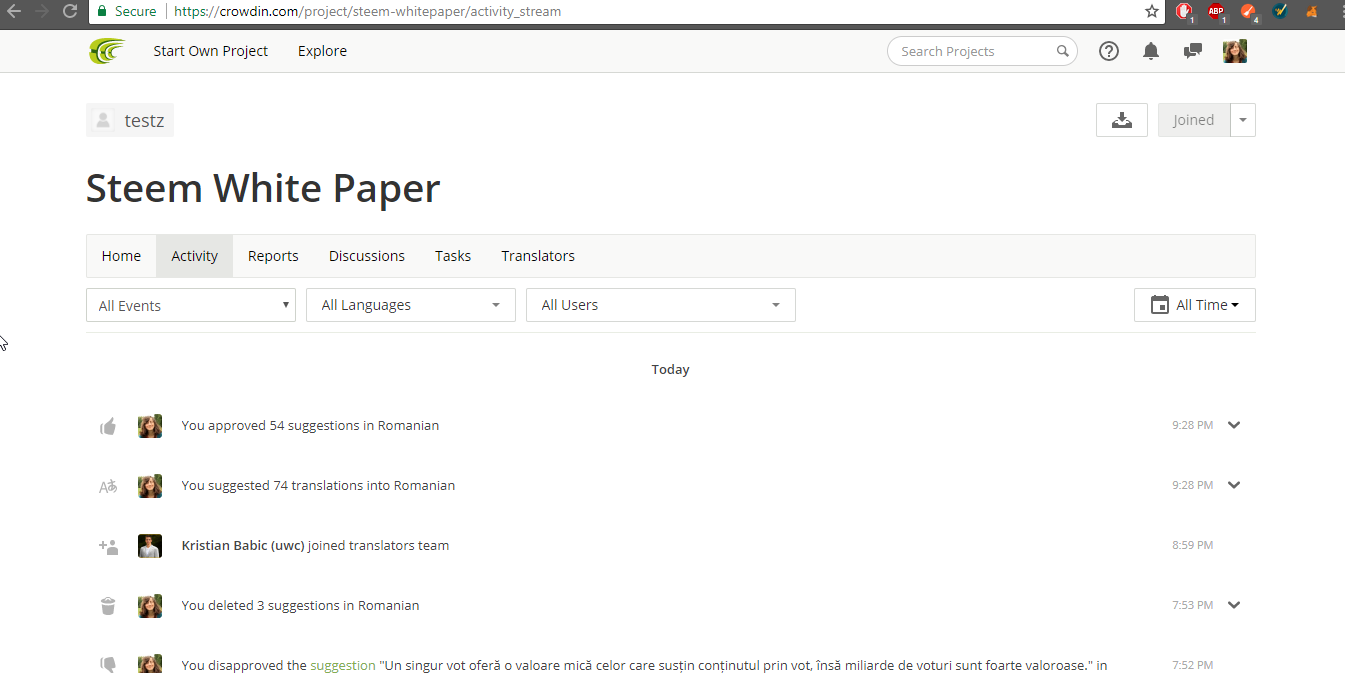Open the help question mark icon
This screenshot has height=673, width=1345.
1109,51
